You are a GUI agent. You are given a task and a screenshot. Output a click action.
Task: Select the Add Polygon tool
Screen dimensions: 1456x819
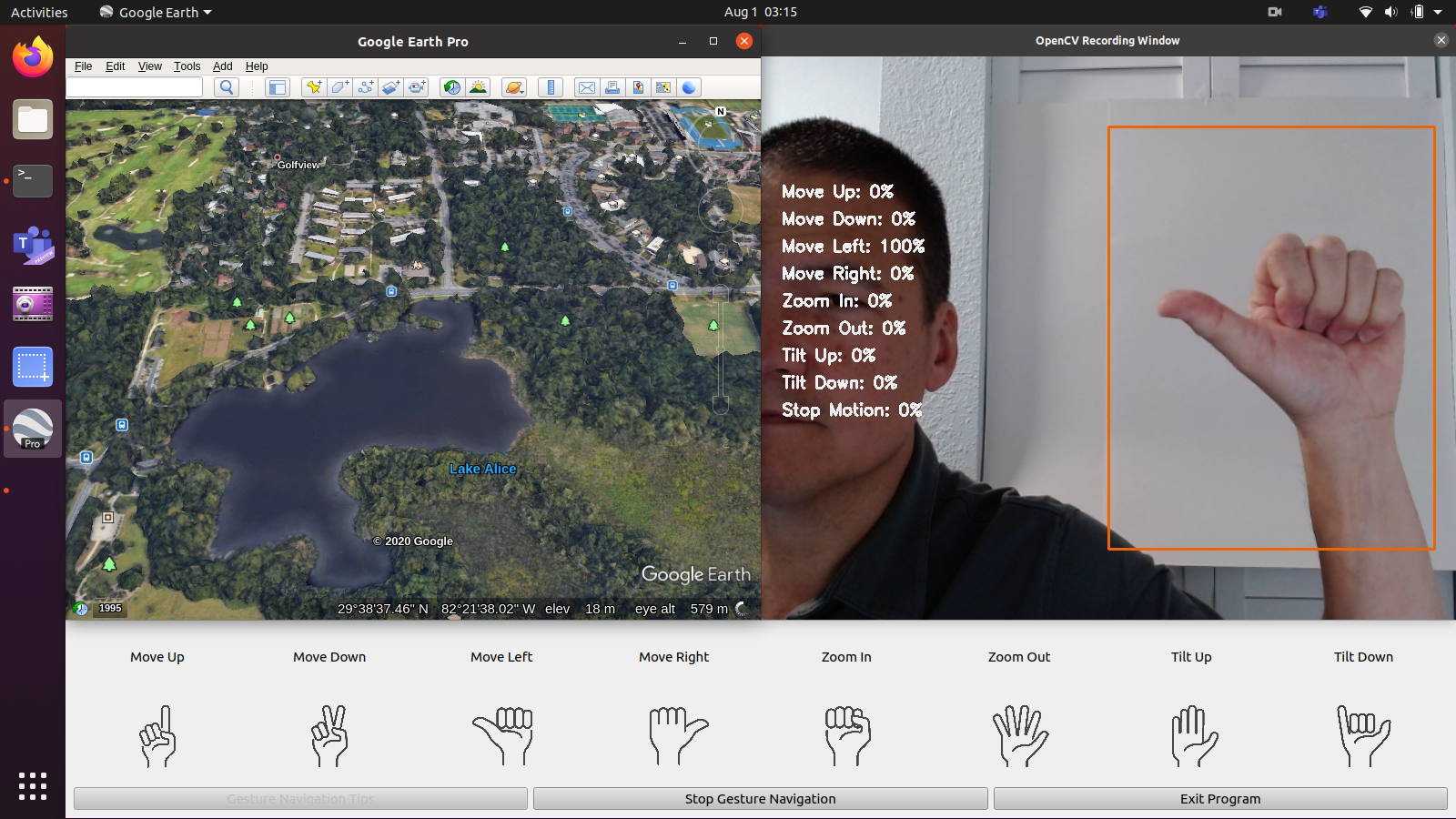point(339,87)
